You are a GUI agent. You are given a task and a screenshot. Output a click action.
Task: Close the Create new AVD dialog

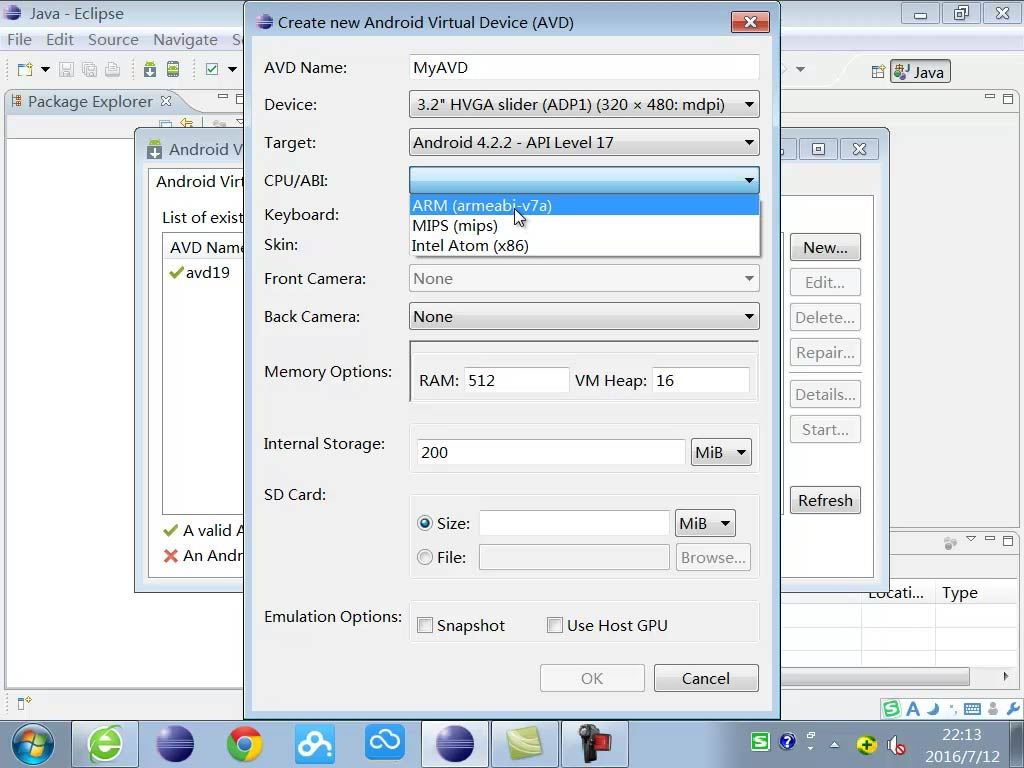[x=750, y=22]
